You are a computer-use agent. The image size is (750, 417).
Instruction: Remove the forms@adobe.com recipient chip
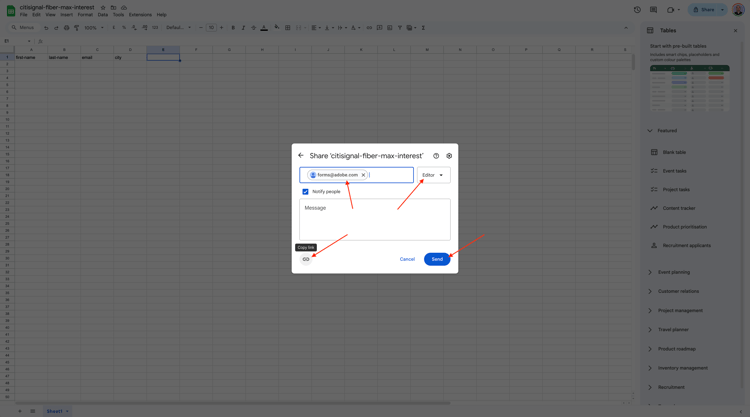point(364,175)
